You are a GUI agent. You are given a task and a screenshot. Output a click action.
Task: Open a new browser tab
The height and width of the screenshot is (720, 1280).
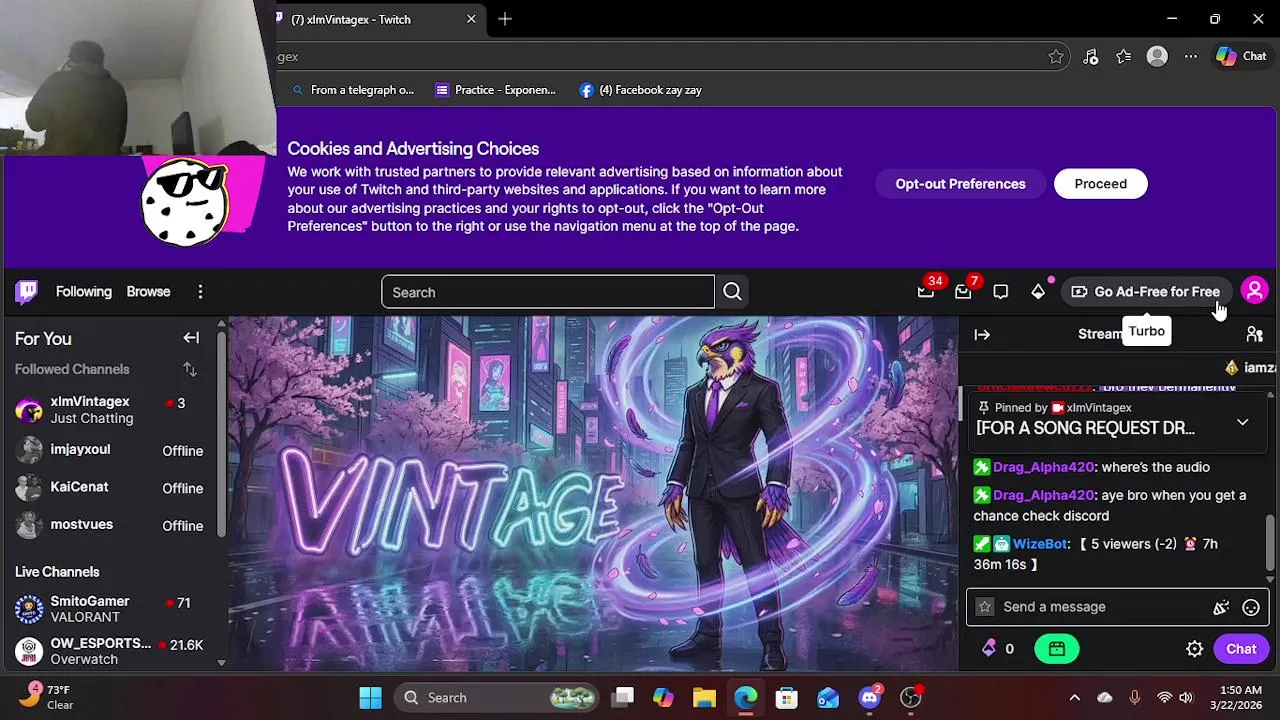point(505,19)
